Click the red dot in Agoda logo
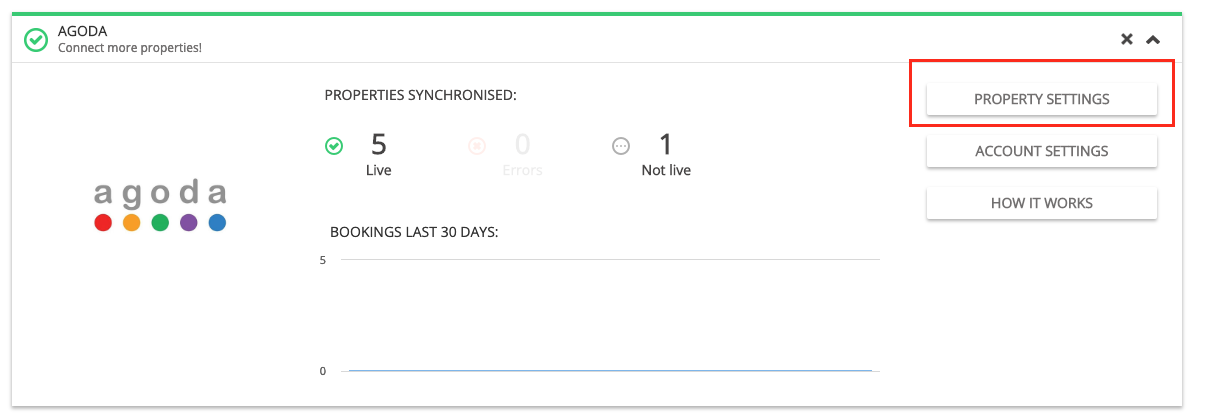1207x419 pixels. click(102, 223)
